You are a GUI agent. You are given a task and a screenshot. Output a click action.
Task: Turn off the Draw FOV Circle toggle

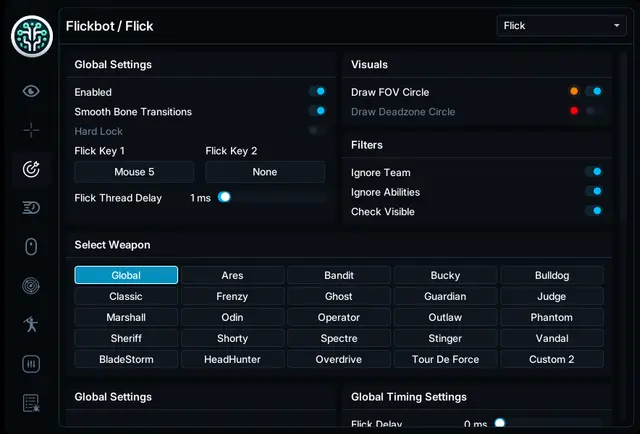tap(594, 91)
